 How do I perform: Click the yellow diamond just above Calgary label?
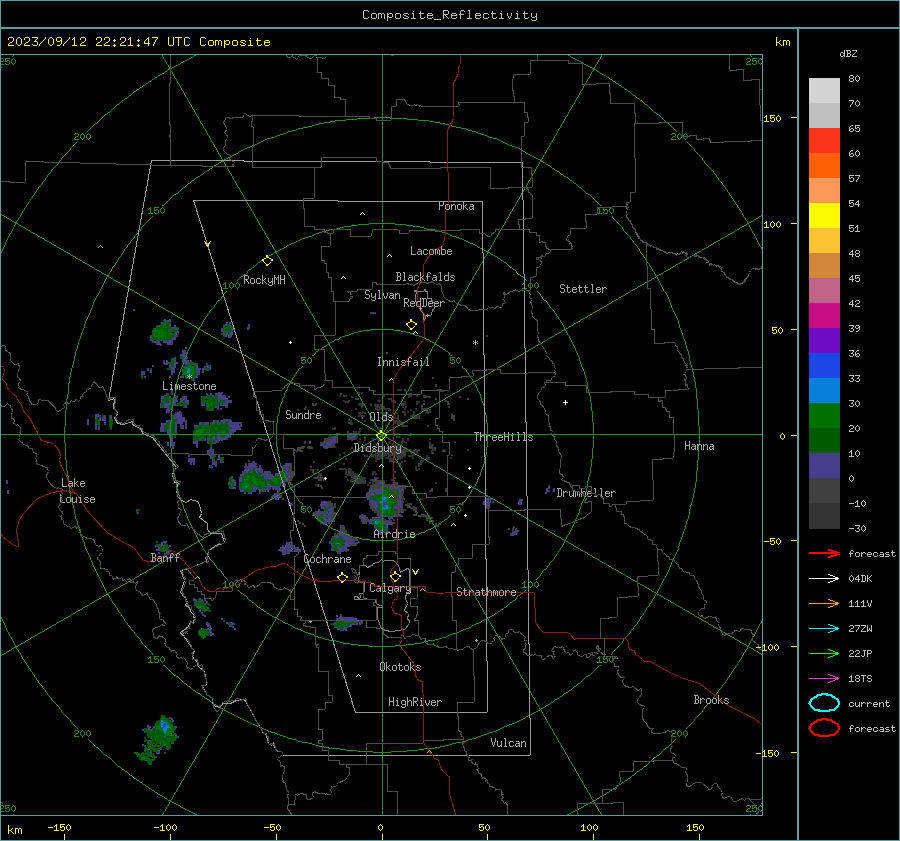click(395, 576)
